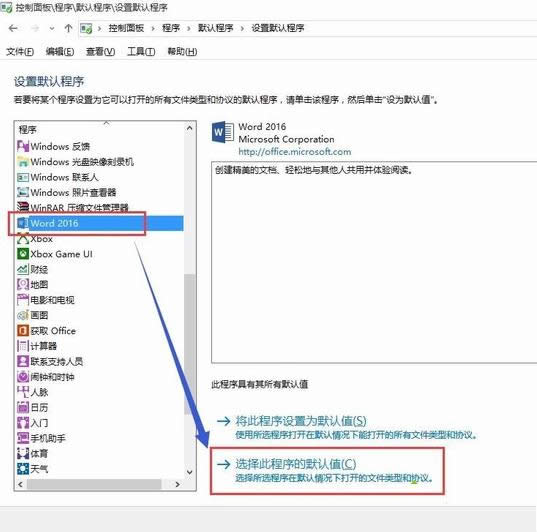Click the Xbox Game UI icon
The height and width of the screenshot is (532, 537).
[x=23, y=254]
